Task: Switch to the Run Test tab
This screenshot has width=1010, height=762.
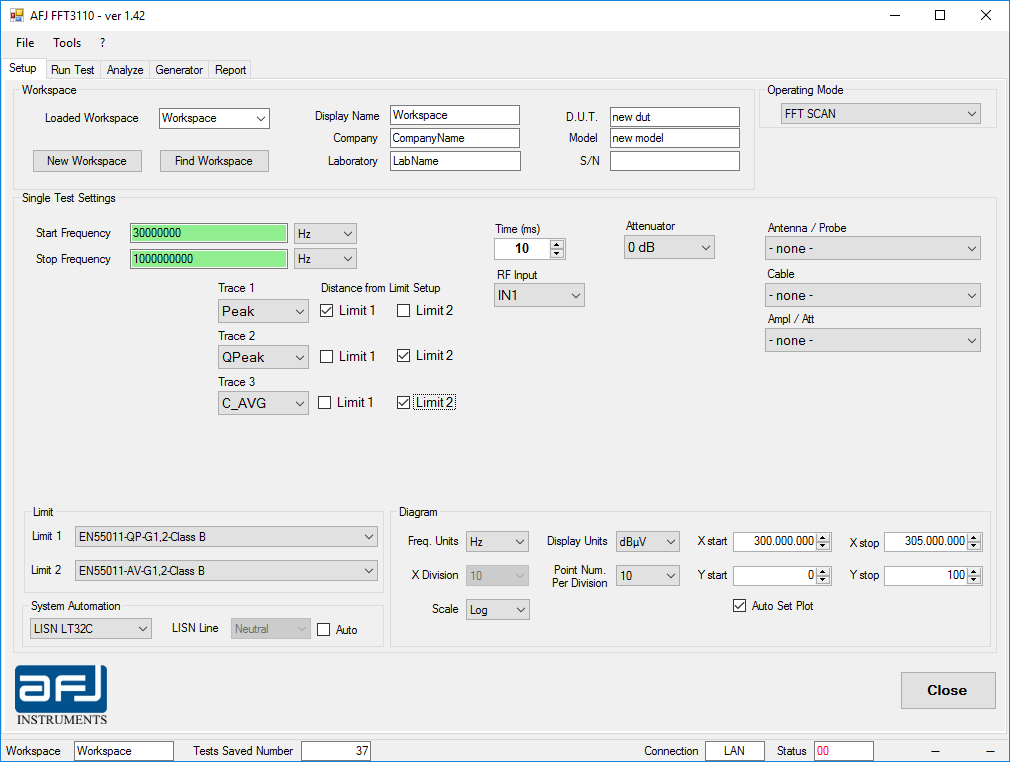Action: tap(73, 70)
